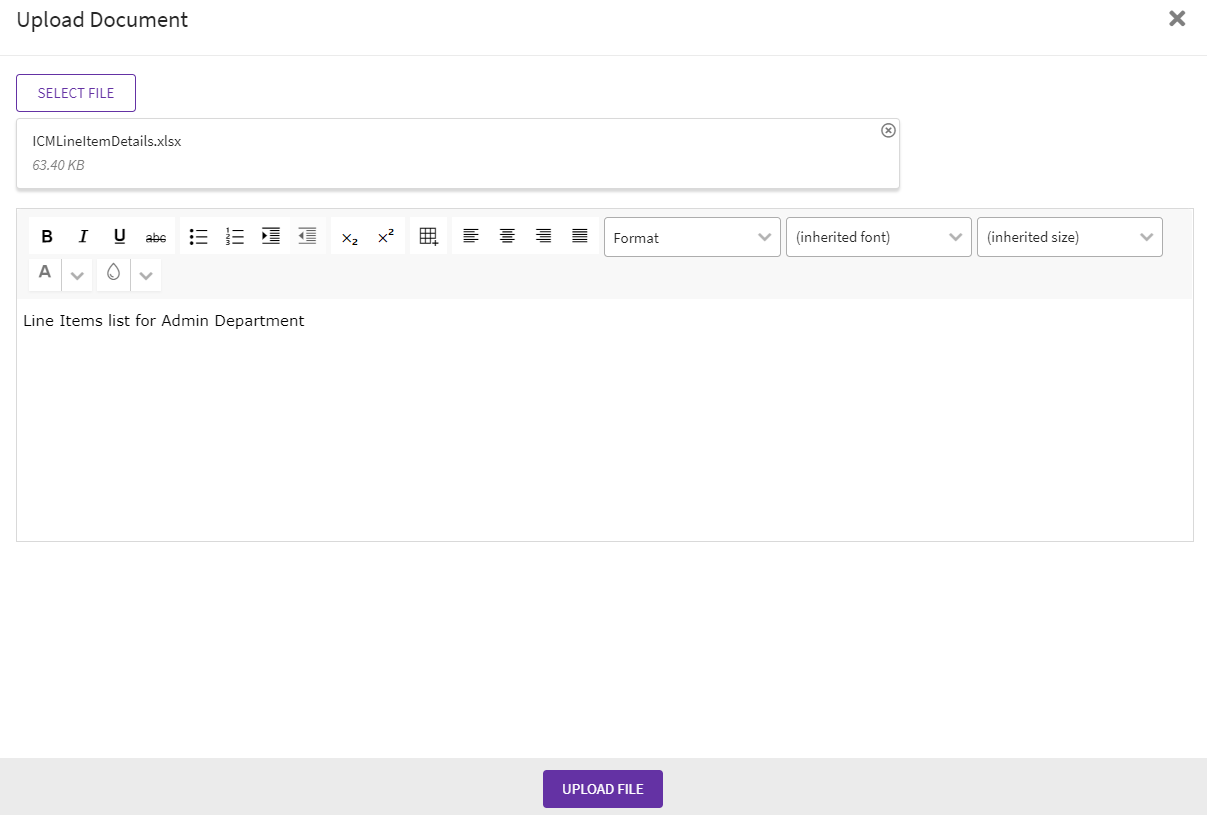Justify the paragraph text
This screenshot has width=1207, height=815.
point(579,237)
